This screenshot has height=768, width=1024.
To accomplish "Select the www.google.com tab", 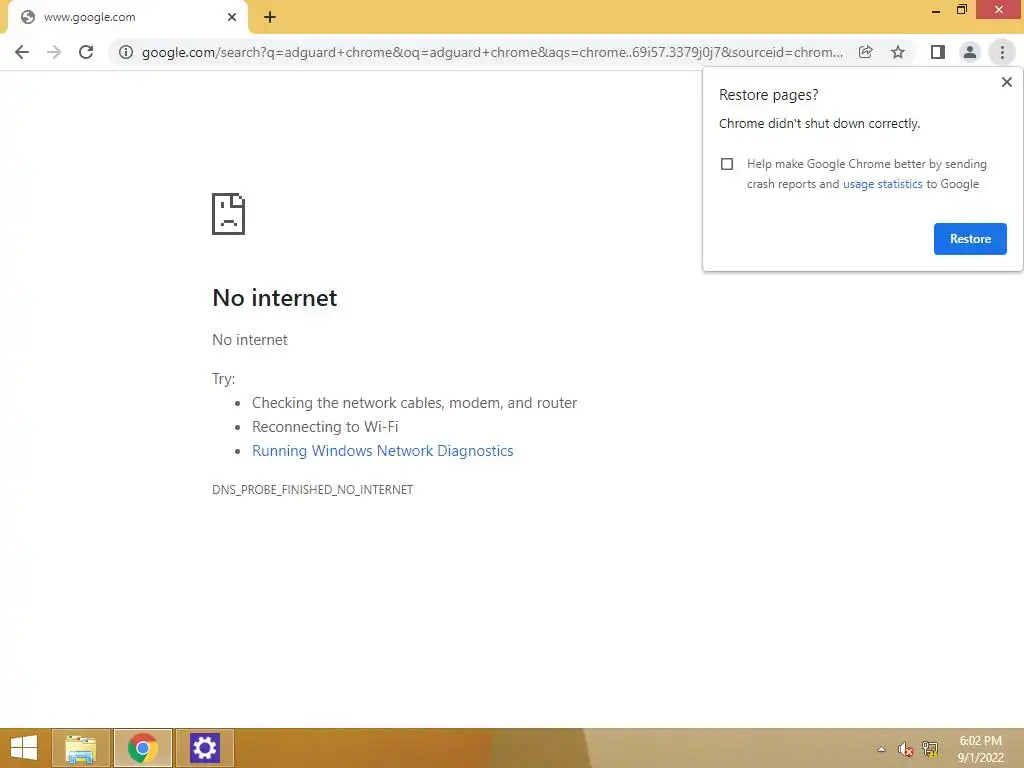I will point(127,17).
